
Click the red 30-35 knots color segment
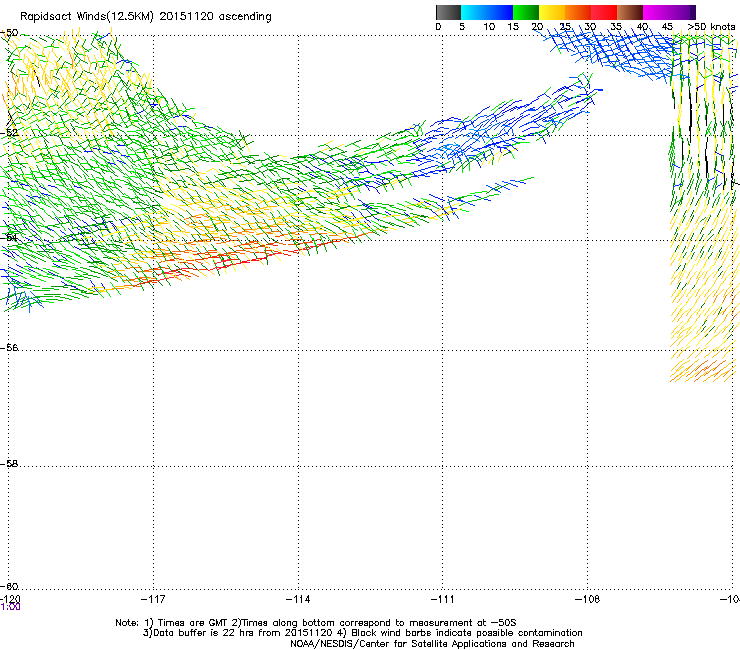point(604,12)
